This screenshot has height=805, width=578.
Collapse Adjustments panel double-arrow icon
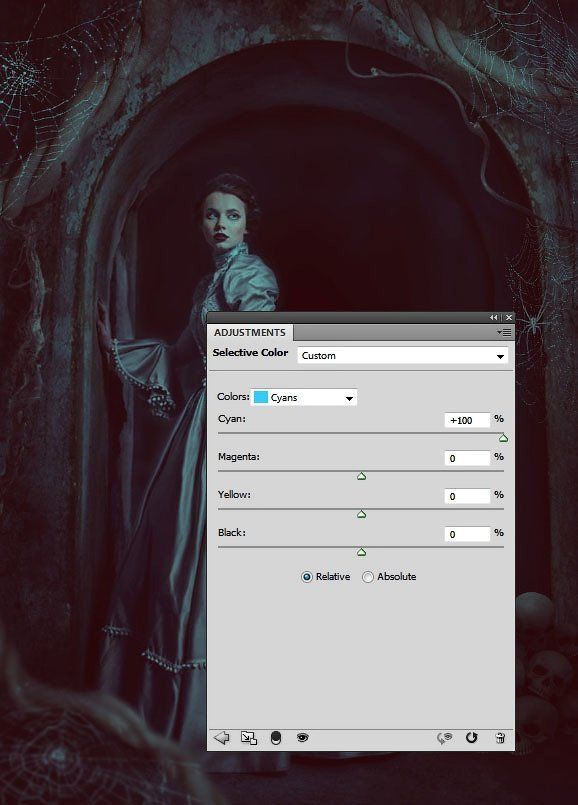tap(493, 317)
